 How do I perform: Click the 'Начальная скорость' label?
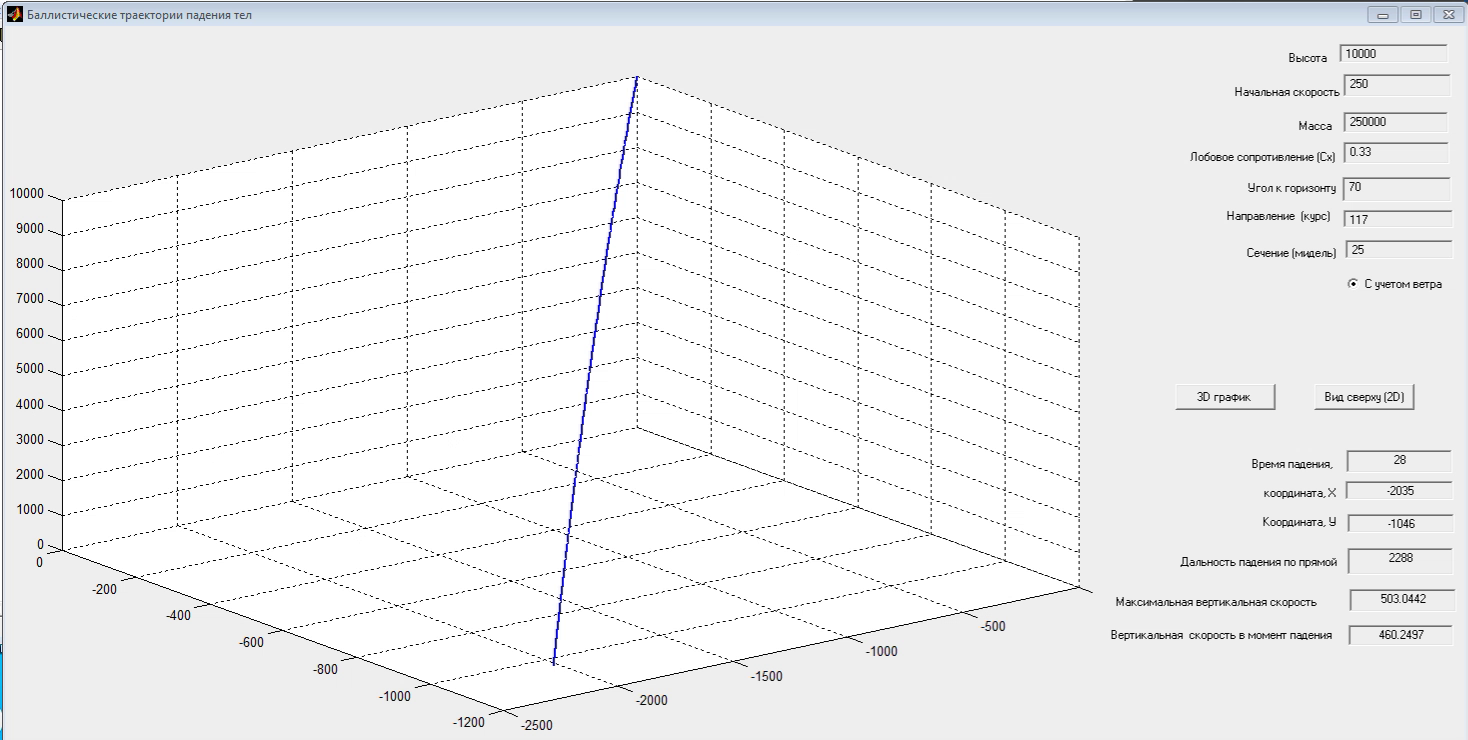point(1287,92)
